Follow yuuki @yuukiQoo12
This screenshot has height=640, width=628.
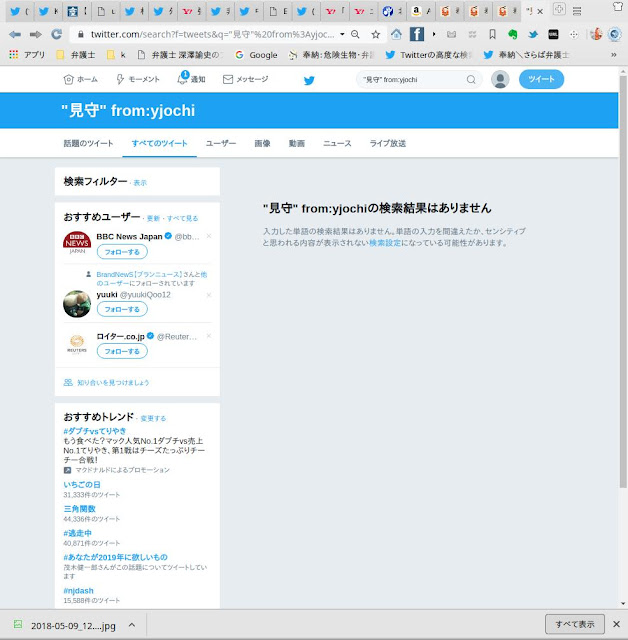(x=122, y=309)
